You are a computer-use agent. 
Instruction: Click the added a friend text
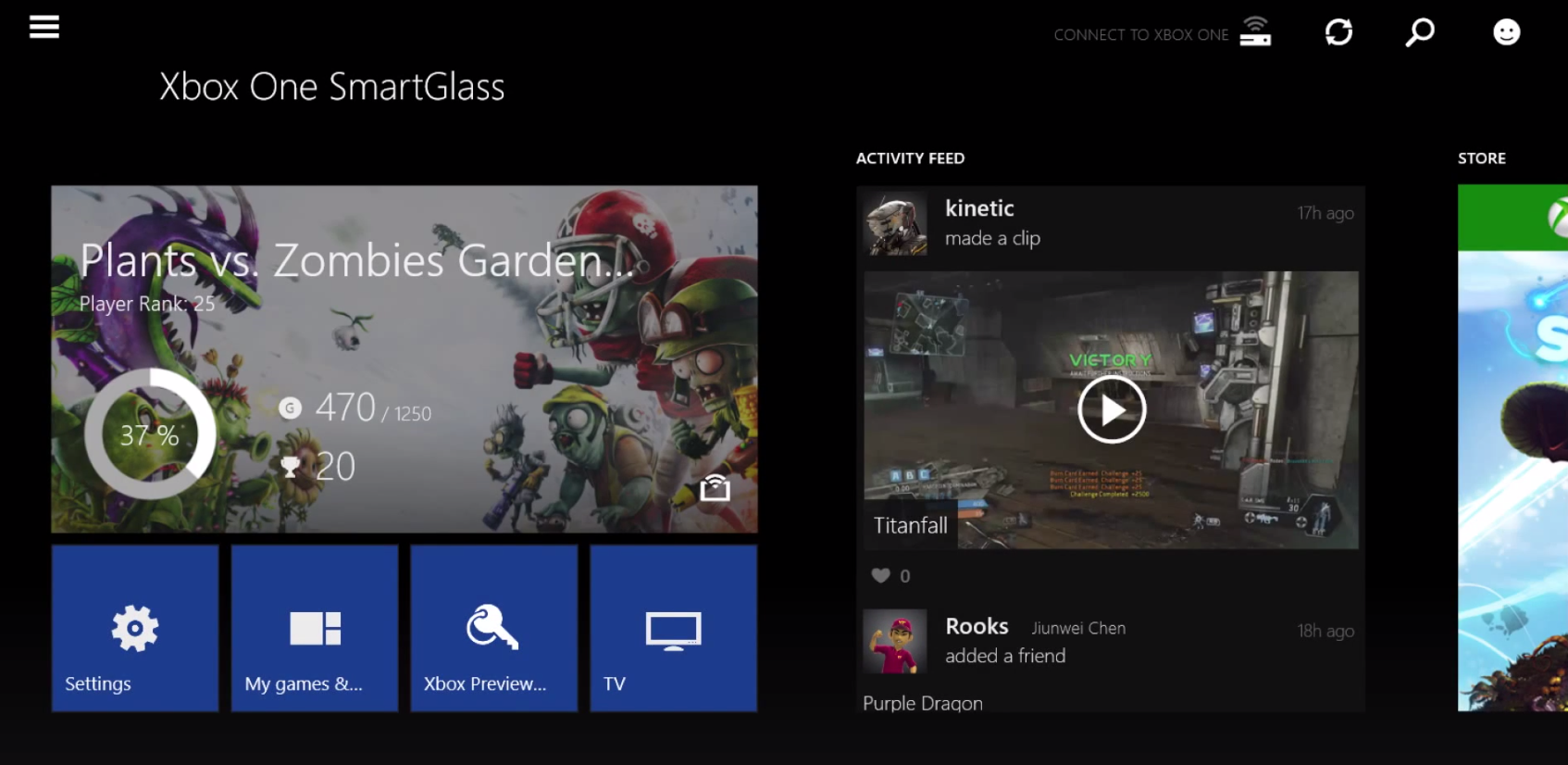(x=1005, y=656)
